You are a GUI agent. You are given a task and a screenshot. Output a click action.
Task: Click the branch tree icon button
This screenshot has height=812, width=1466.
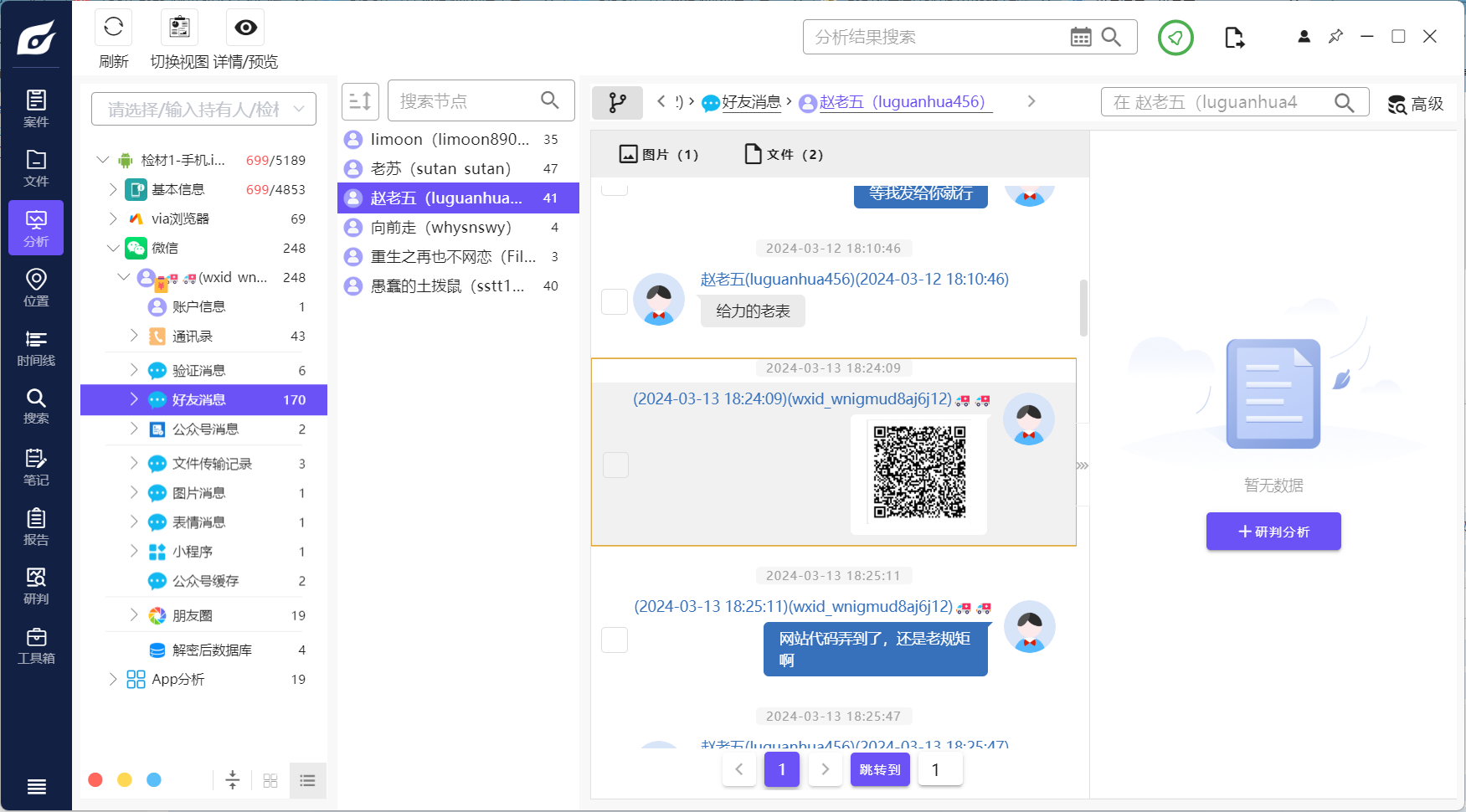[x=617, y=102]
